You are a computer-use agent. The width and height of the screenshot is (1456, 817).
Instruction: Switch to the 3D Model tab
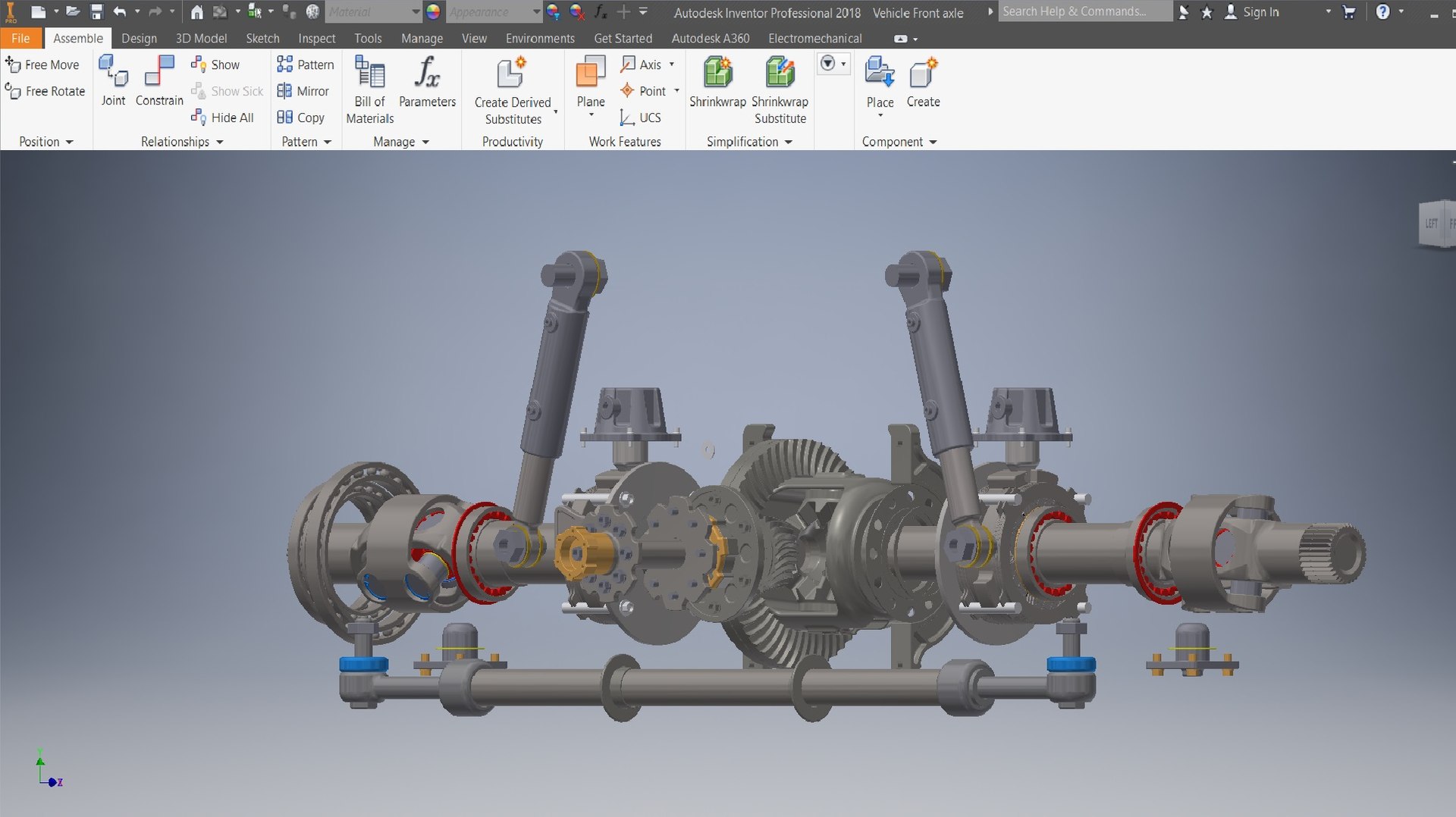[x=201, y=38]
